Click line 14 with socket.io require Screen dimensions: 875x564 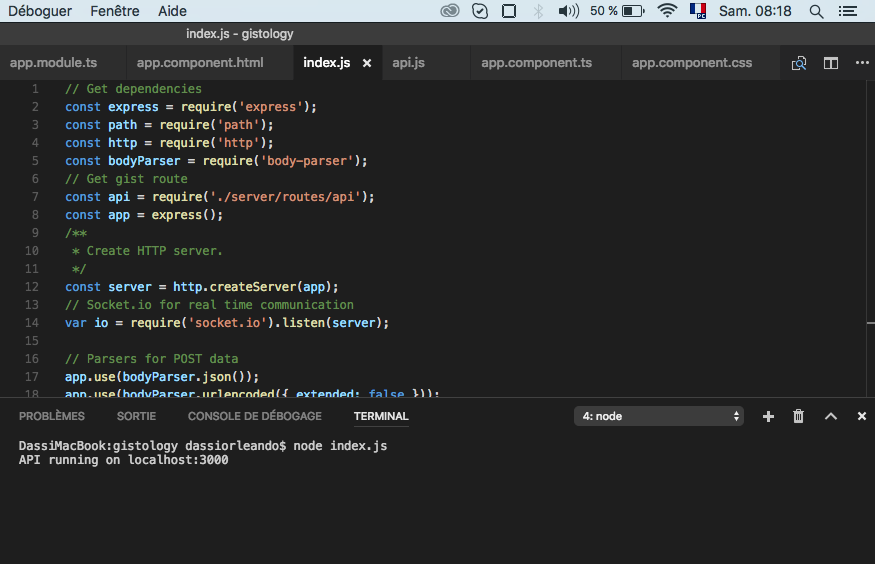click(227, 323)
